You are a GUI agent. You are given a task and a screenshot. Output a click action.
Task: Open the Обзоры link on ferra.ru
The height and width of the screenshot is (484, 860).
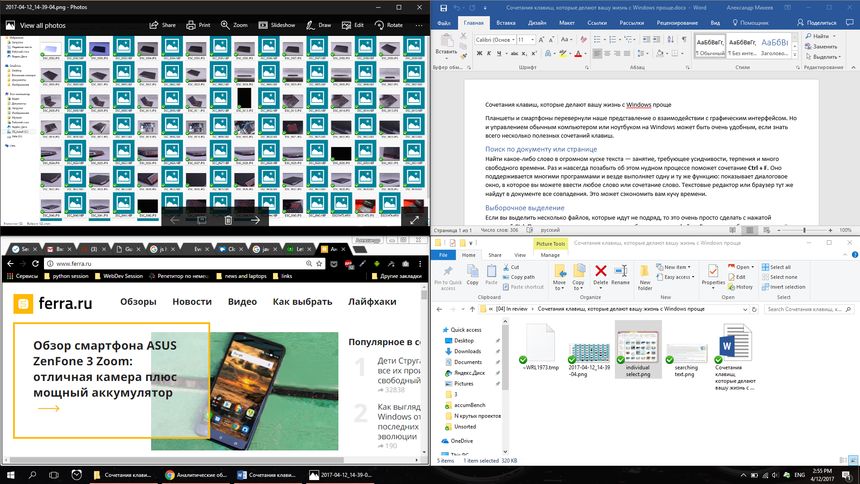pyautogui.click(x=138, y=302)
